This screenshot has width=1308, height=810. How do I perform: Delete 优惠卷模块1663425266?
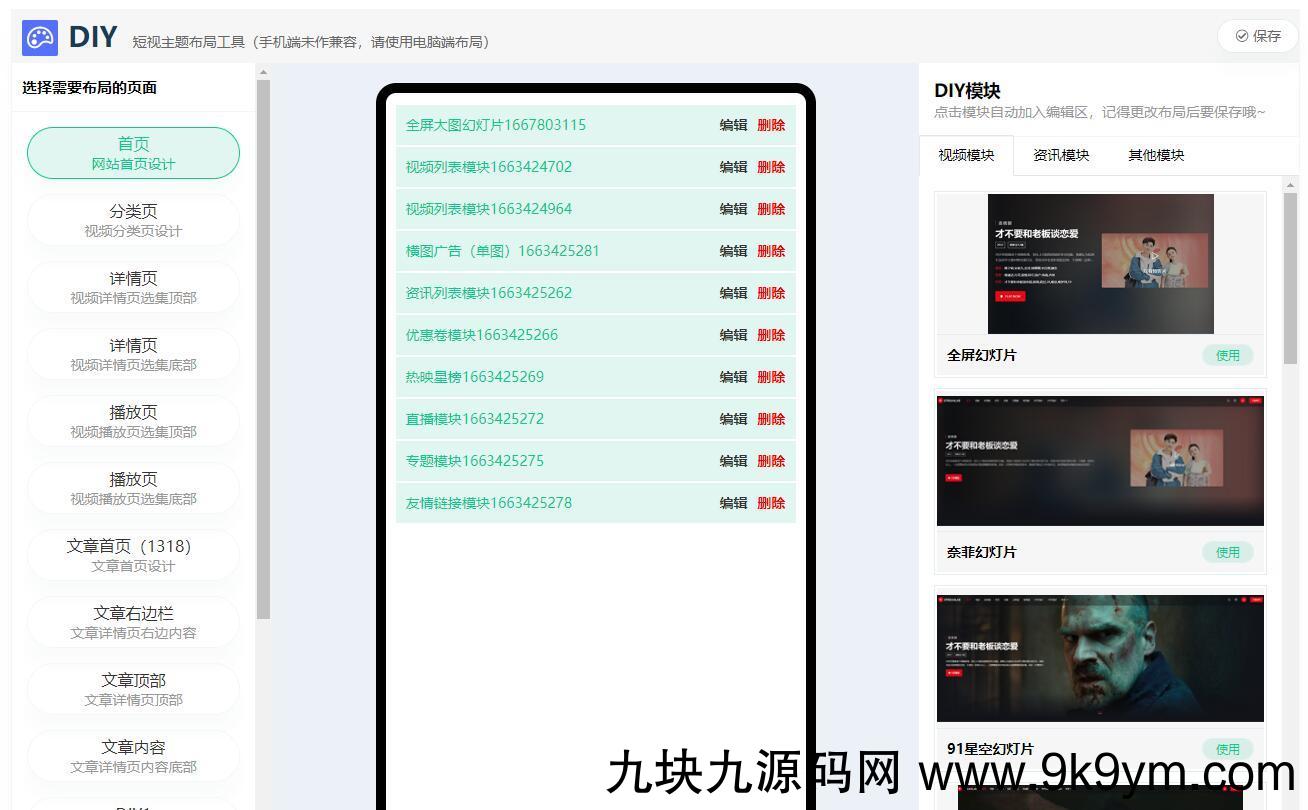(x=771, y=335)
